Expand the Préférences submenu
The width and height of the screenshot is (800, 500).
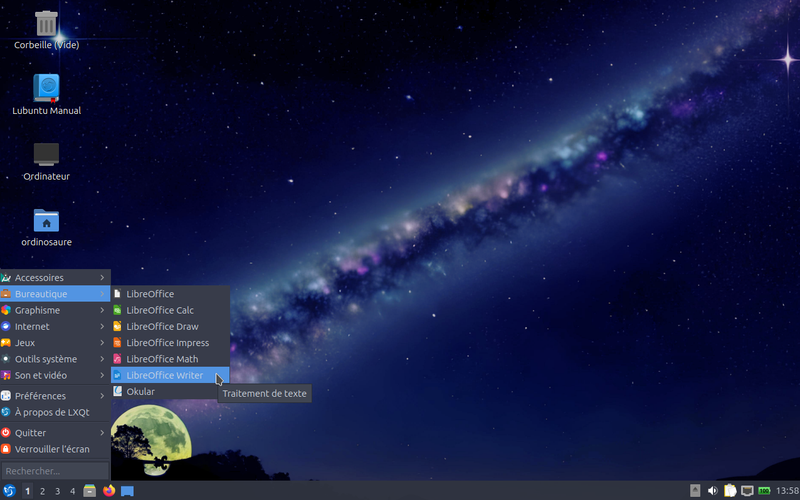pos(55,396)
